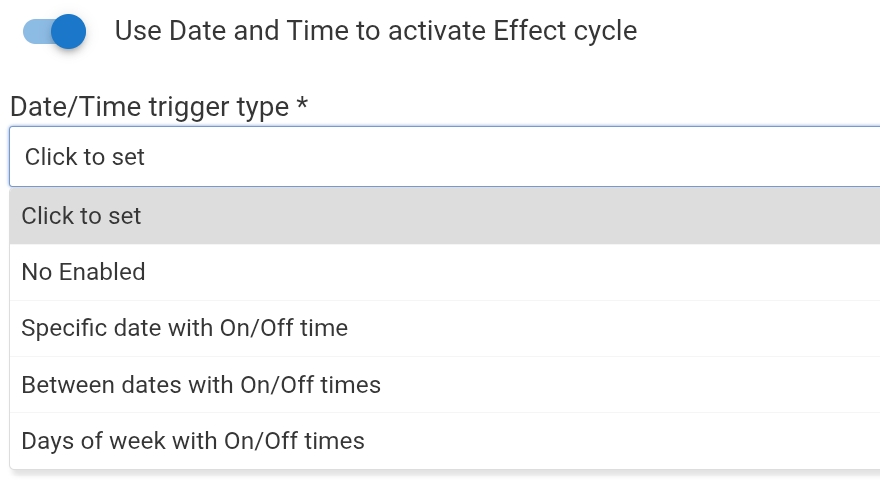880x491 pixels.
Task: Click the blue knob of the toggle switch
Action: click(68, 31)
